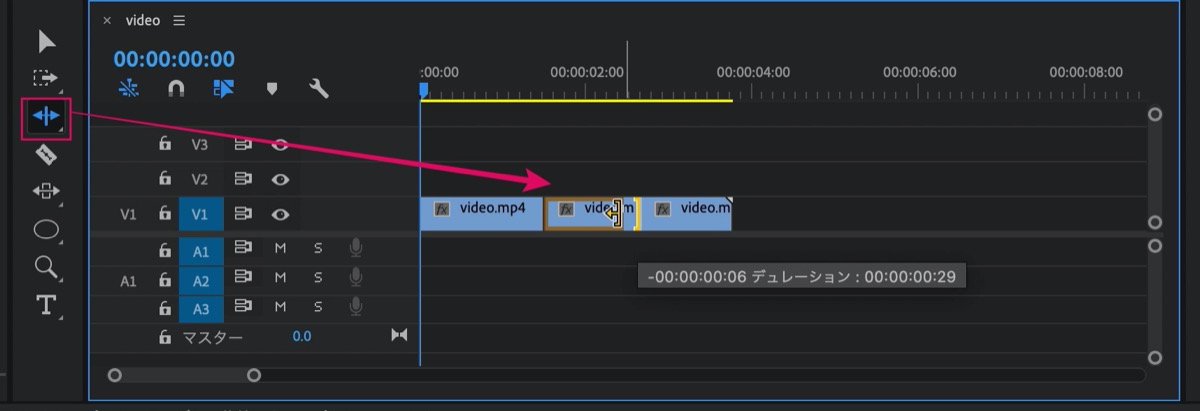Click the 00:00:00:00 playhead timecode
Image resolution: width=1200 pixels, height=411 pixels.
pyautogui.click(x=174, y=59)
